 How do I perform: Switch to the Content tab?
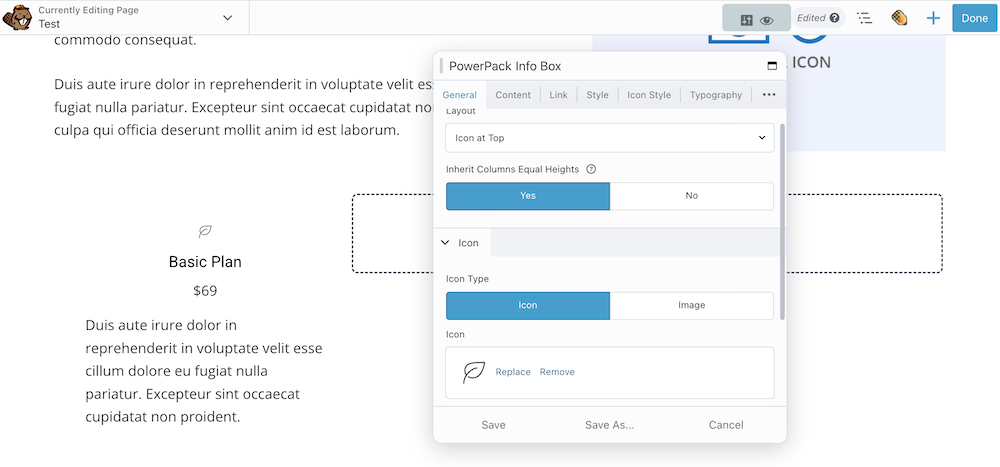513,94
